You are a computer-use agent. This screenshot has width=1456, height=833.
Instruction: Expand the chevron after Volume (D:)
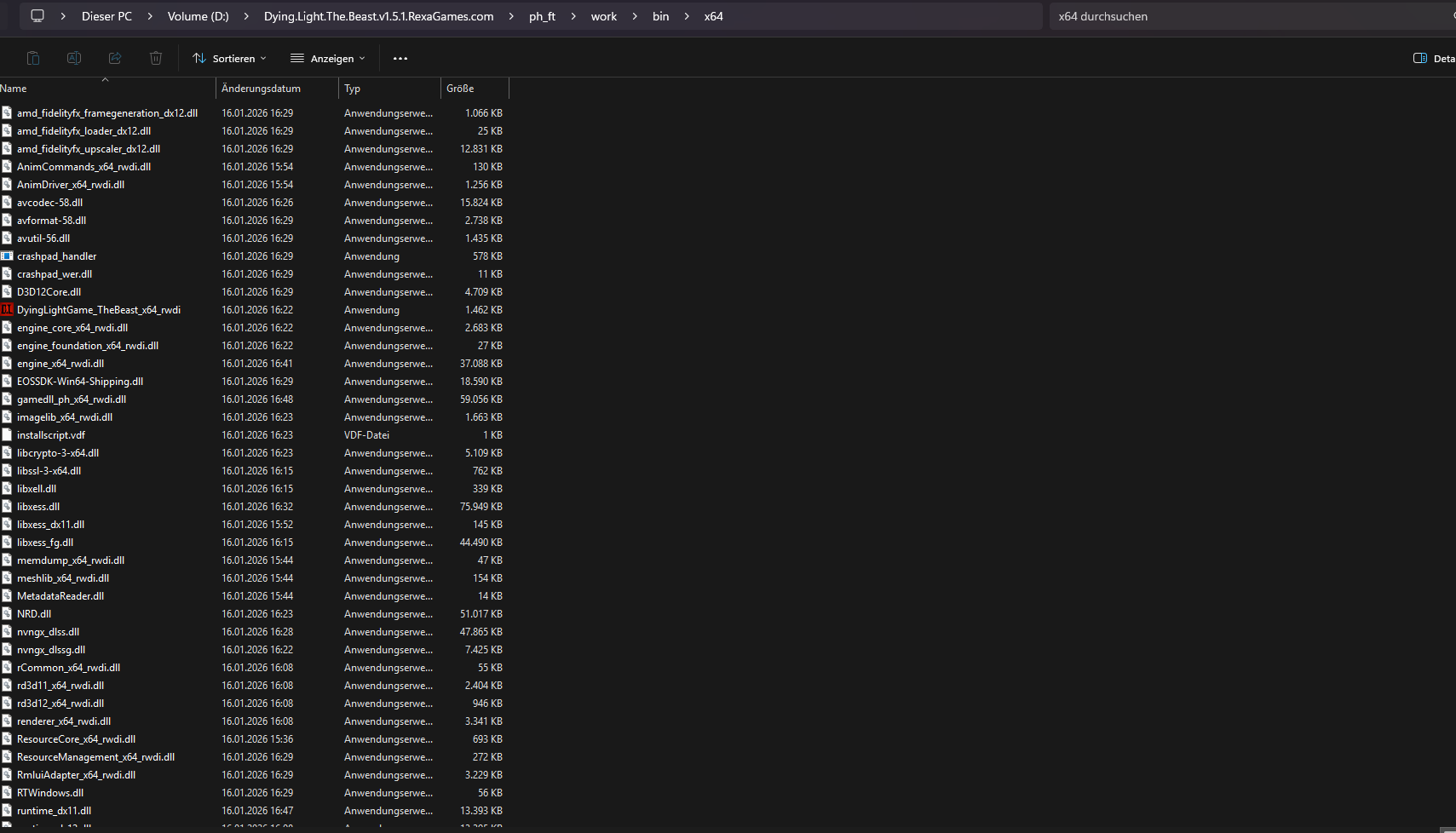(246, 16)
